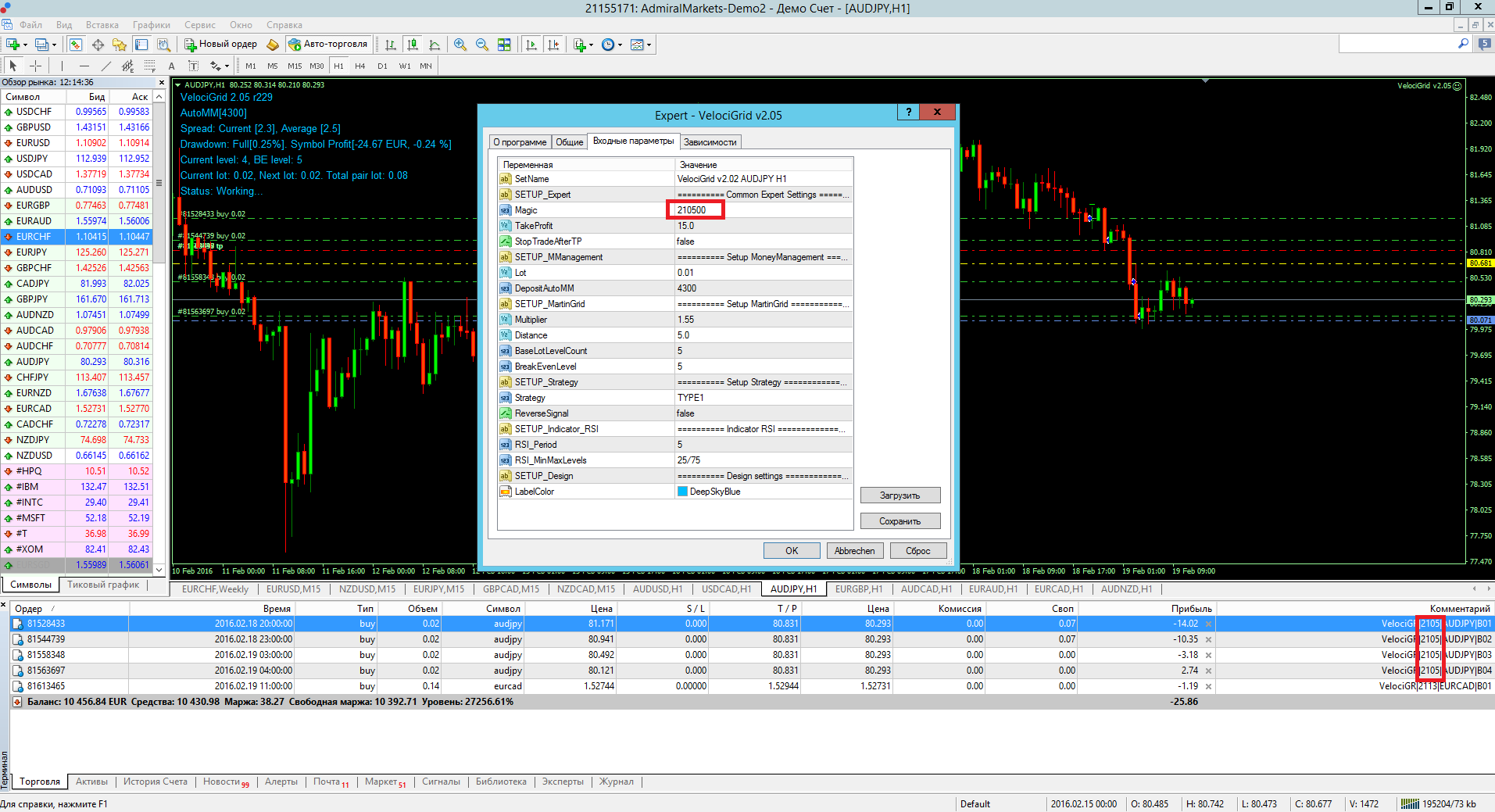This screenshot has width=1495, height=812.
Task: Open MetaEditor with the yellow book icon
Action: [273, 45]
